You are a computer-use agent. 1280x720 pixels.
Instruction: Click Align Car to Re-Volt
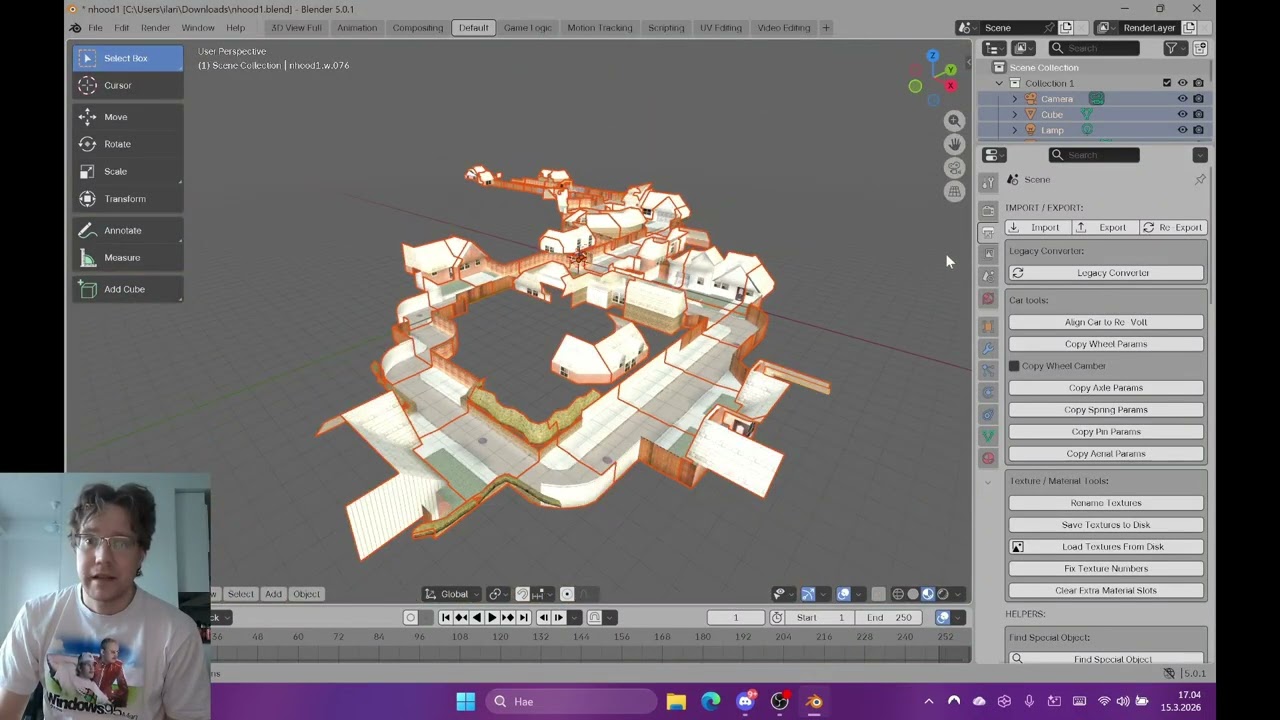click(1106, 322)
